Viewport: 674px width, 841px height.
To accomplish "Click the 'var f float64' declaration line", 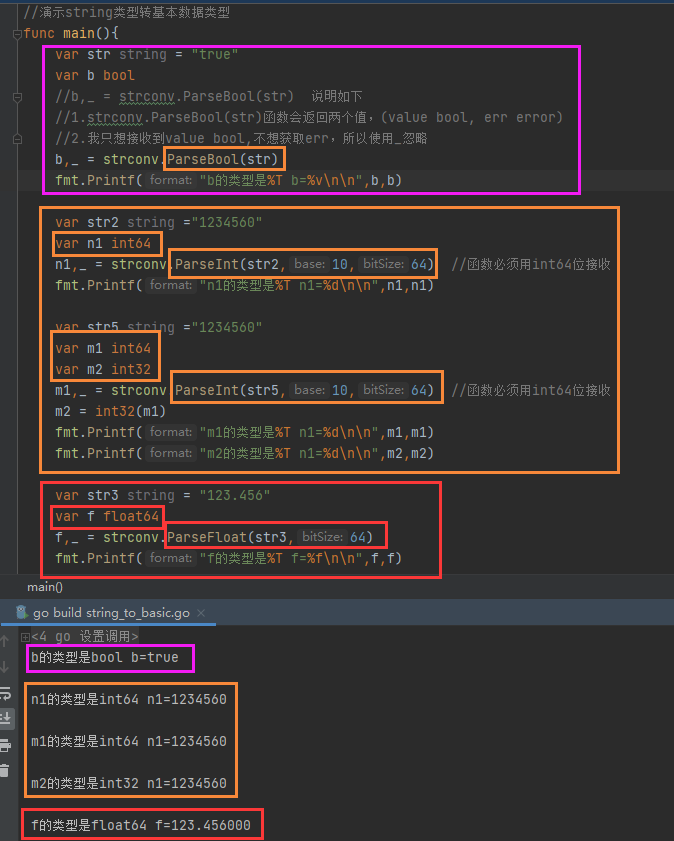I will tap(107, 516).
